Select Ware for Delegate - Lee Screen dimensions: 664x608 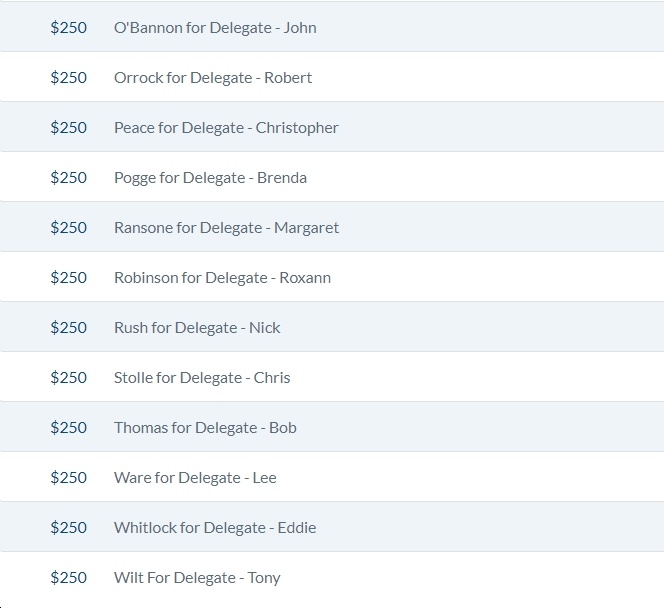click(195, 478)
